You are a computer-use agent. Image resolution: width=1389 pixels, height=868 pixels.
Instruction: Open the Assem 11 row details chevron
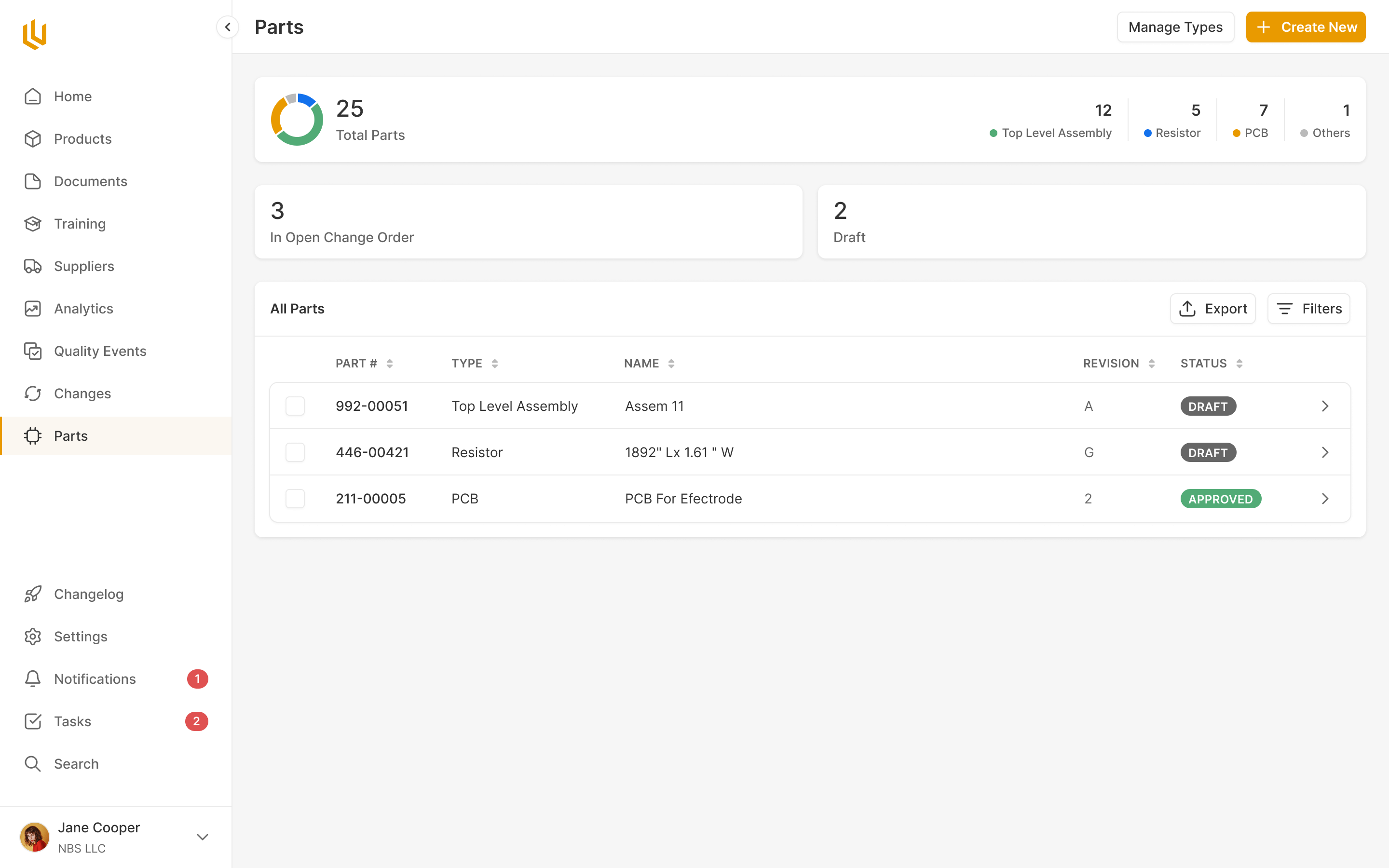click(x=1325, y=406)
